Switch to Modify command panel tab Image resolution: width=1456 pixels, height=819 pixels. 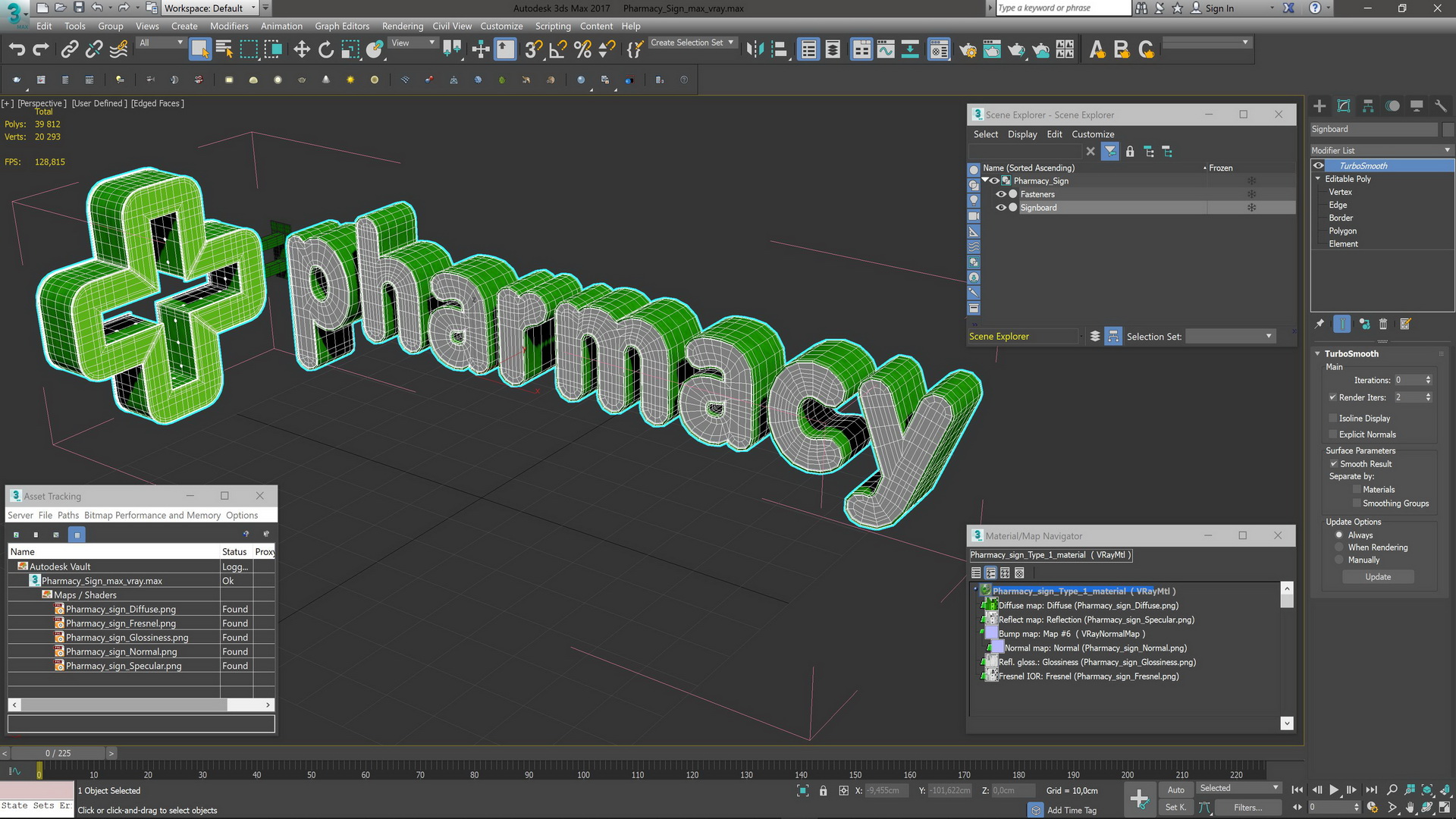pyautogui.click(x=1344, y=106)
